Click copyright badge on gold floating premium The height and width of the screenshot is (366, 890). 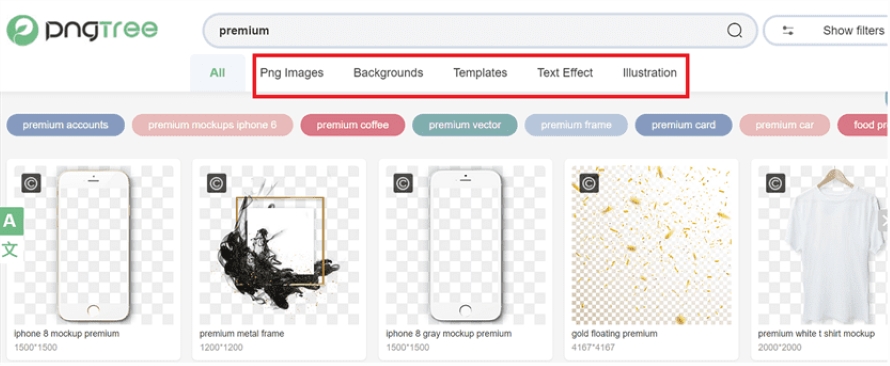[x=589, y=183]
